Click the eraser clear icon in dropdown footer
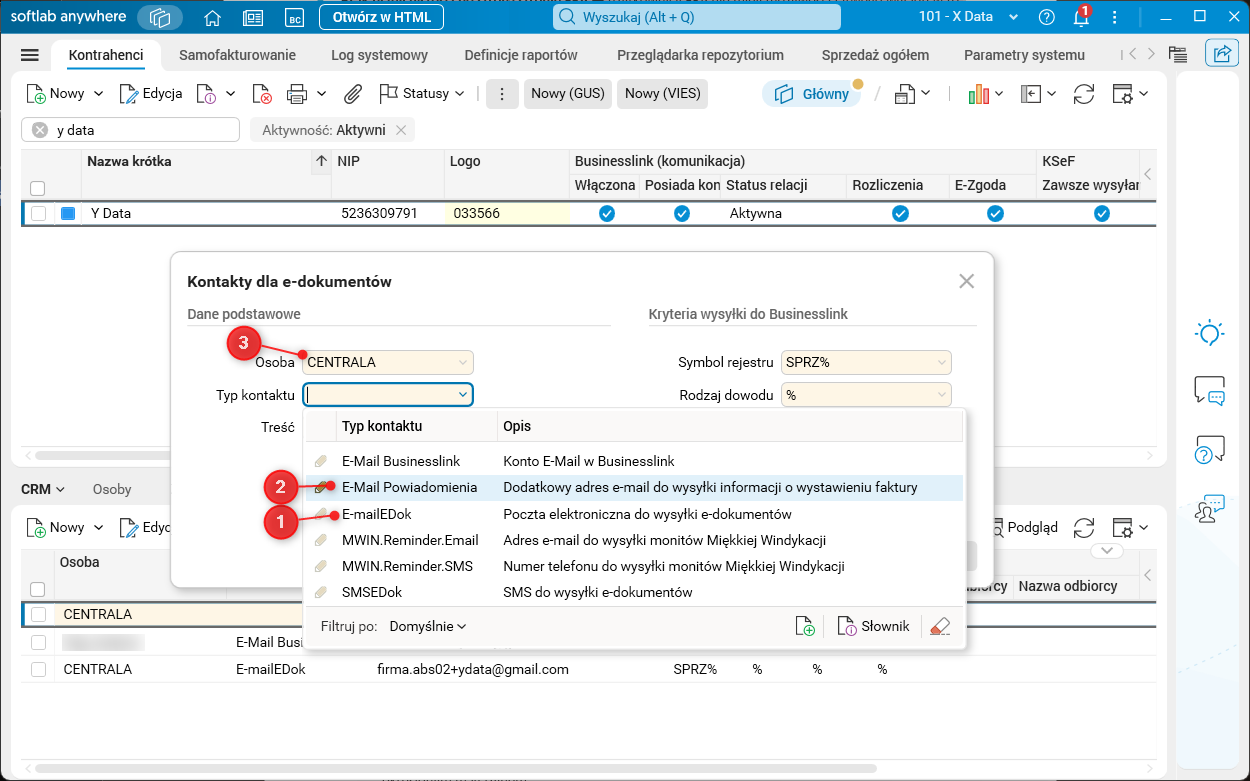This screenshot has width=1250, height=781. click(939, 626)
